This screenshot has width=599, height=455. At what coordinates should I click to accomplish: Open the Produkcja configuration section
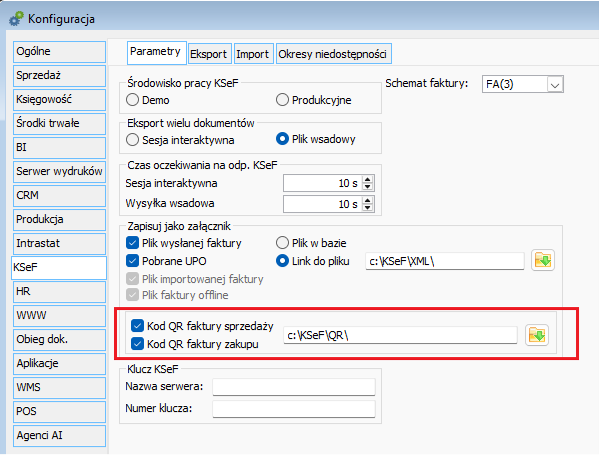(59, 220)
